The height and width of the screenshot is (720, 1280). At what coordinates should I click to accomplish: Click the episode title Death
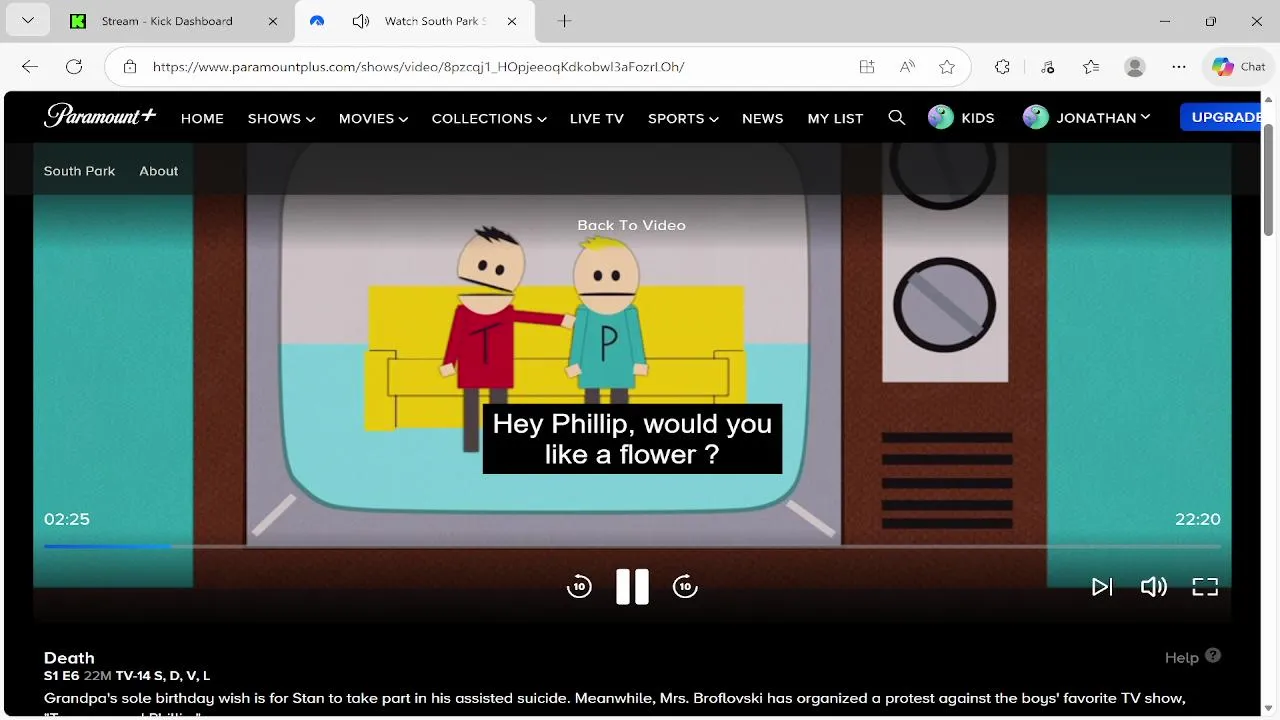point(69,657)
